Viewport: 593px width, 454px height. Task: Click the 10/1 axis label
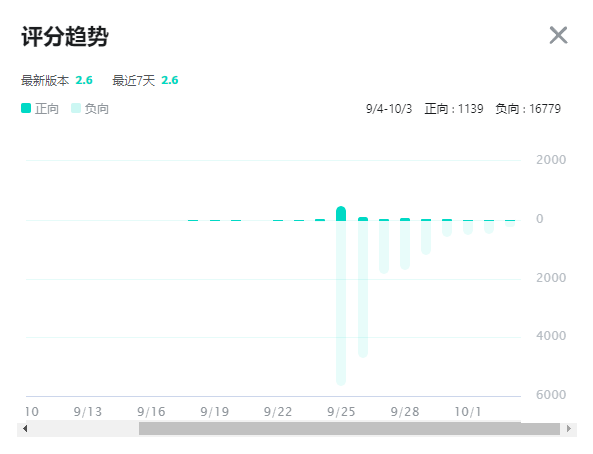tap(468, 412)
